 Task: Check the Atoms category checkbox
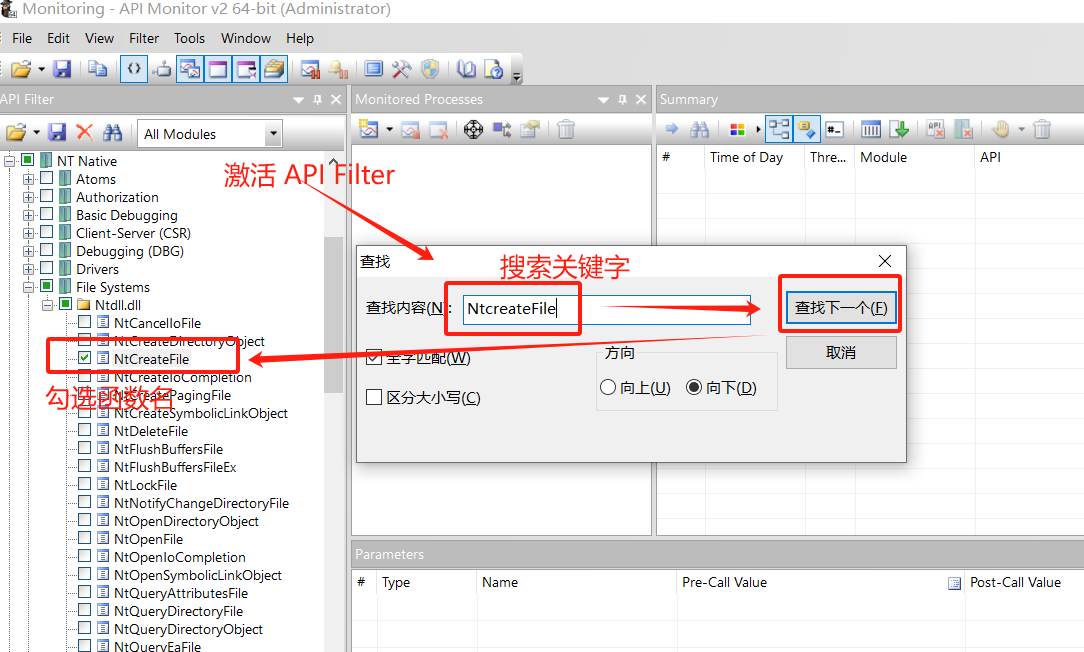[x=46, y=178]
